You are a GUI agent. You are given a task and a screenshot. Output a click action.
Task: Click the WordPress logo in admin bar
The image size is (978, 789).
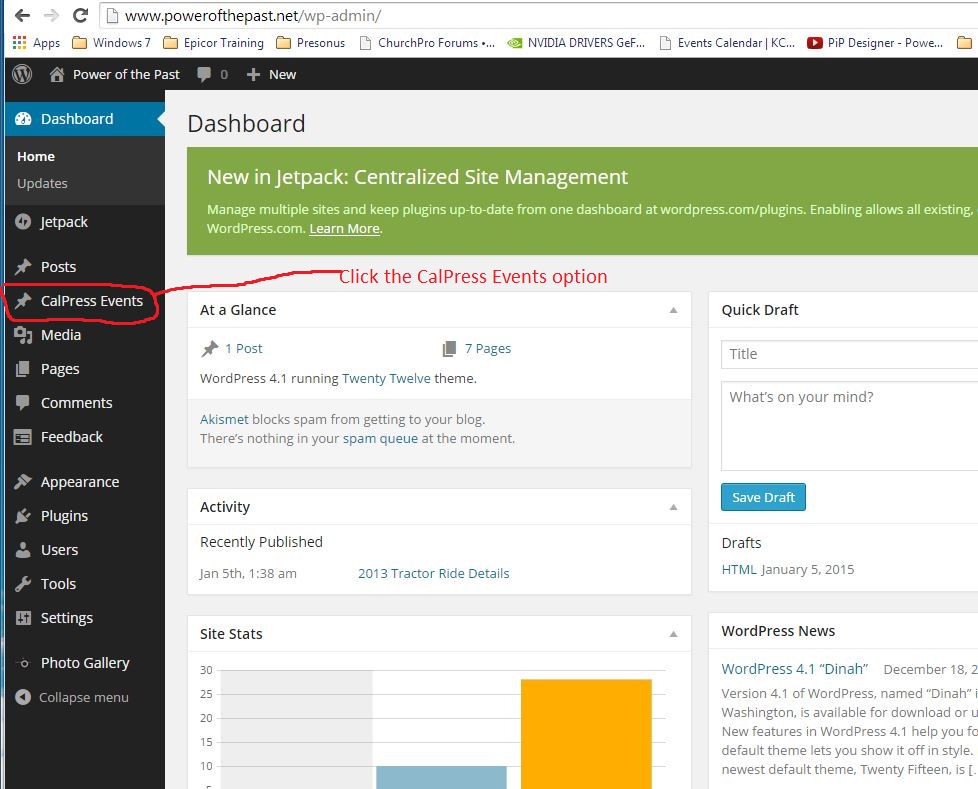click(x=22, y=74)
